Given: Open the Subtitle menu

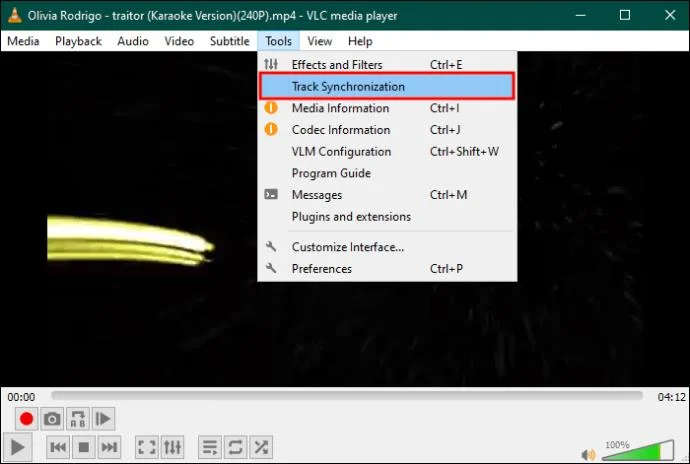Looking at the screenshot, I should click(230, 41).
